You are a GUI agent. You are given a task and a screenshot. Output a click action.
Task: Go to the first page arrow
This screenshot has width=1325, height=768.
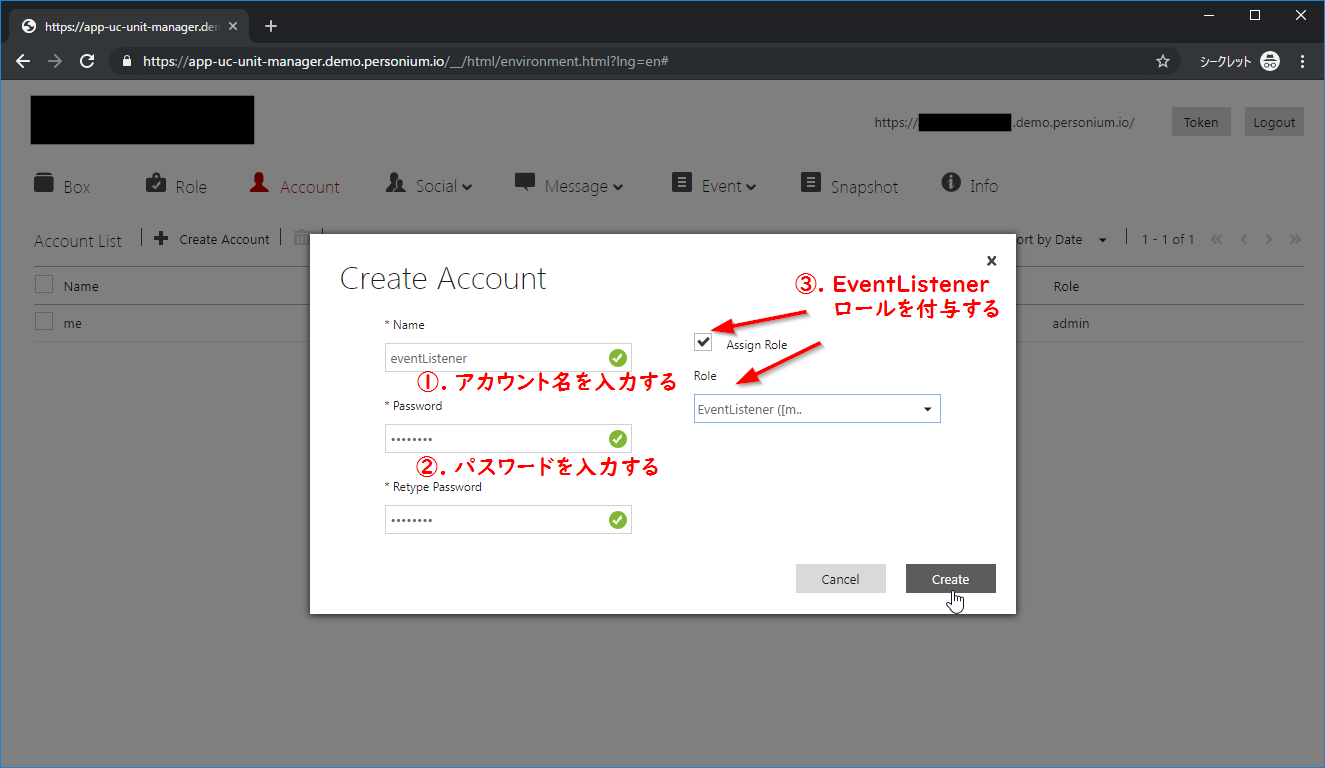pos(1217,239)
